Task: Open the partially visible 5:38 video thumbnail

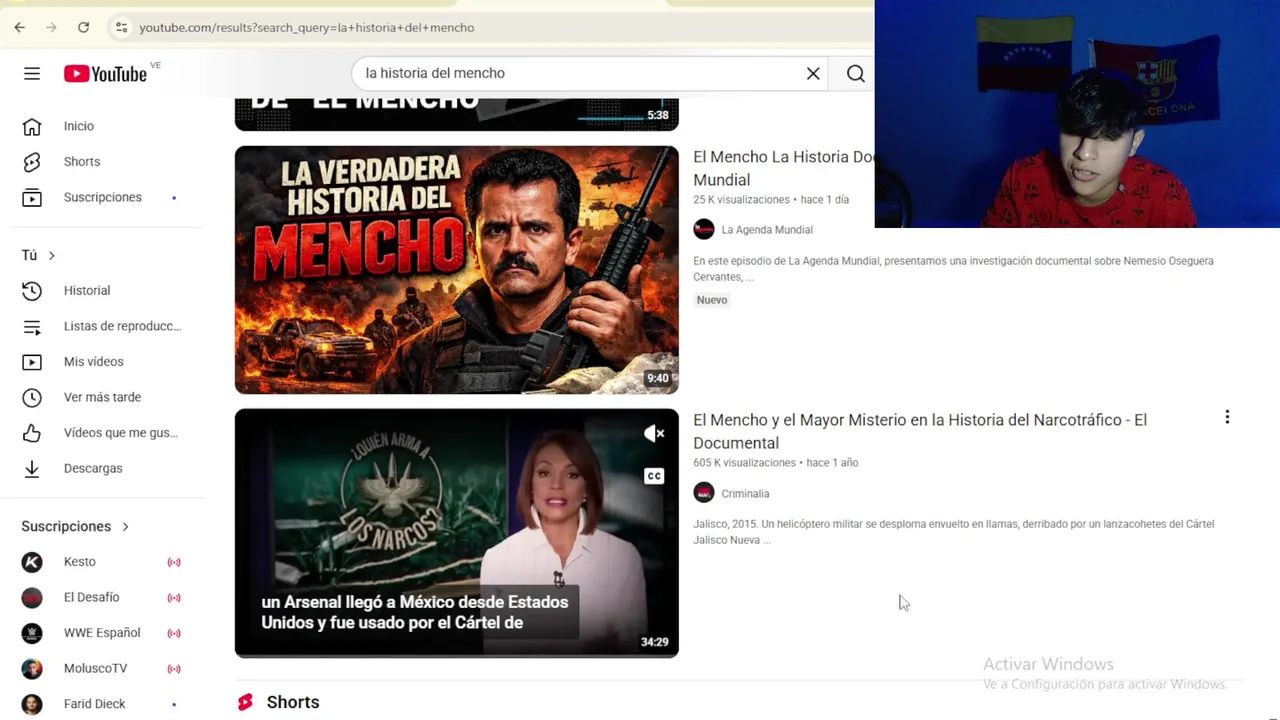Action: pyautogui.click(x=456, y=115)
